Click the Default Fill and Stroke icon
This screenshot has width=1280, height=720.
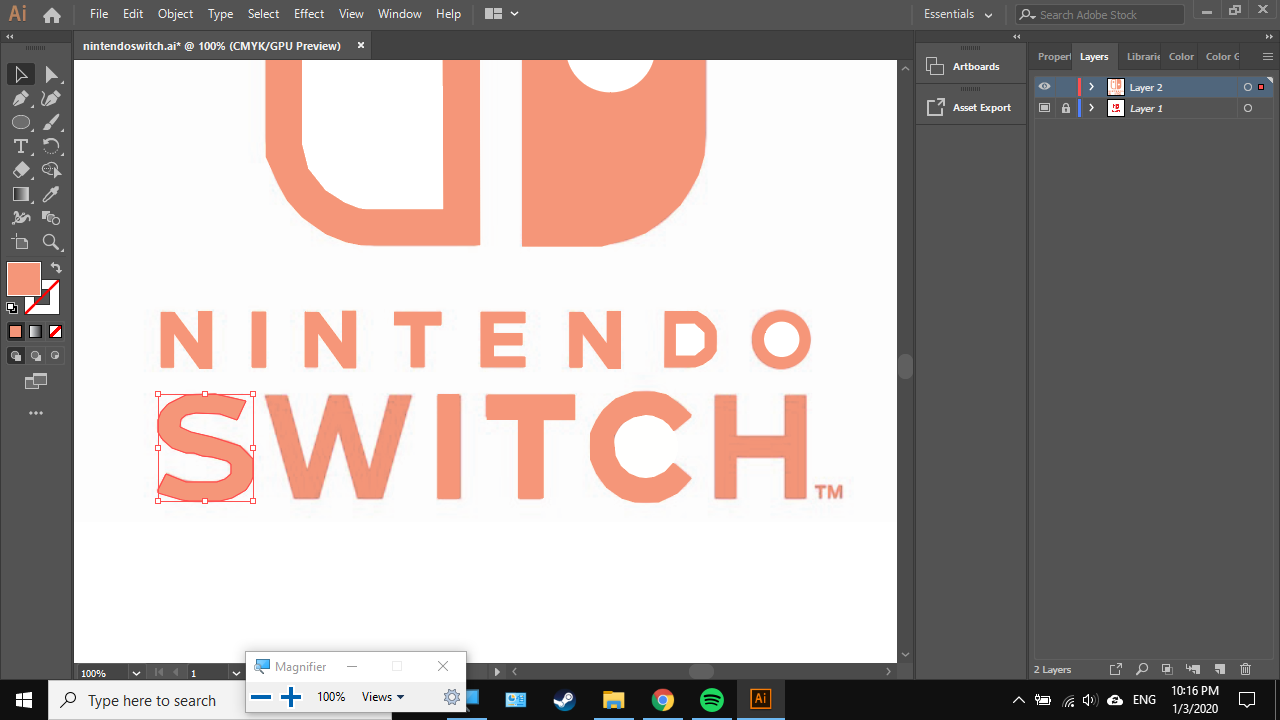[12, 308]
